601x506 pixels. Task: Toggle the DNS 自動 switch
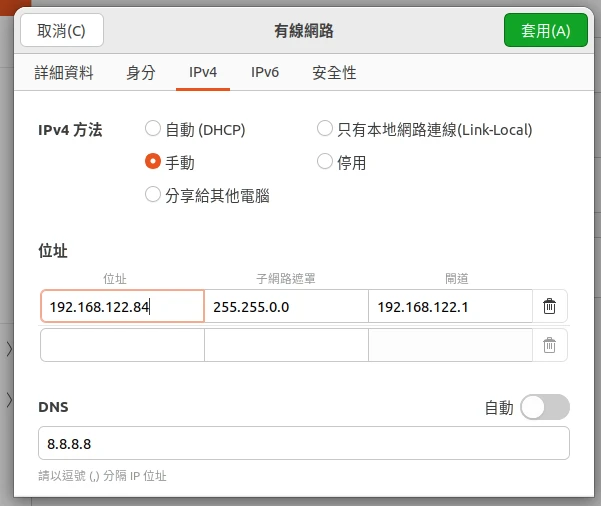click(x=545, y=407)
